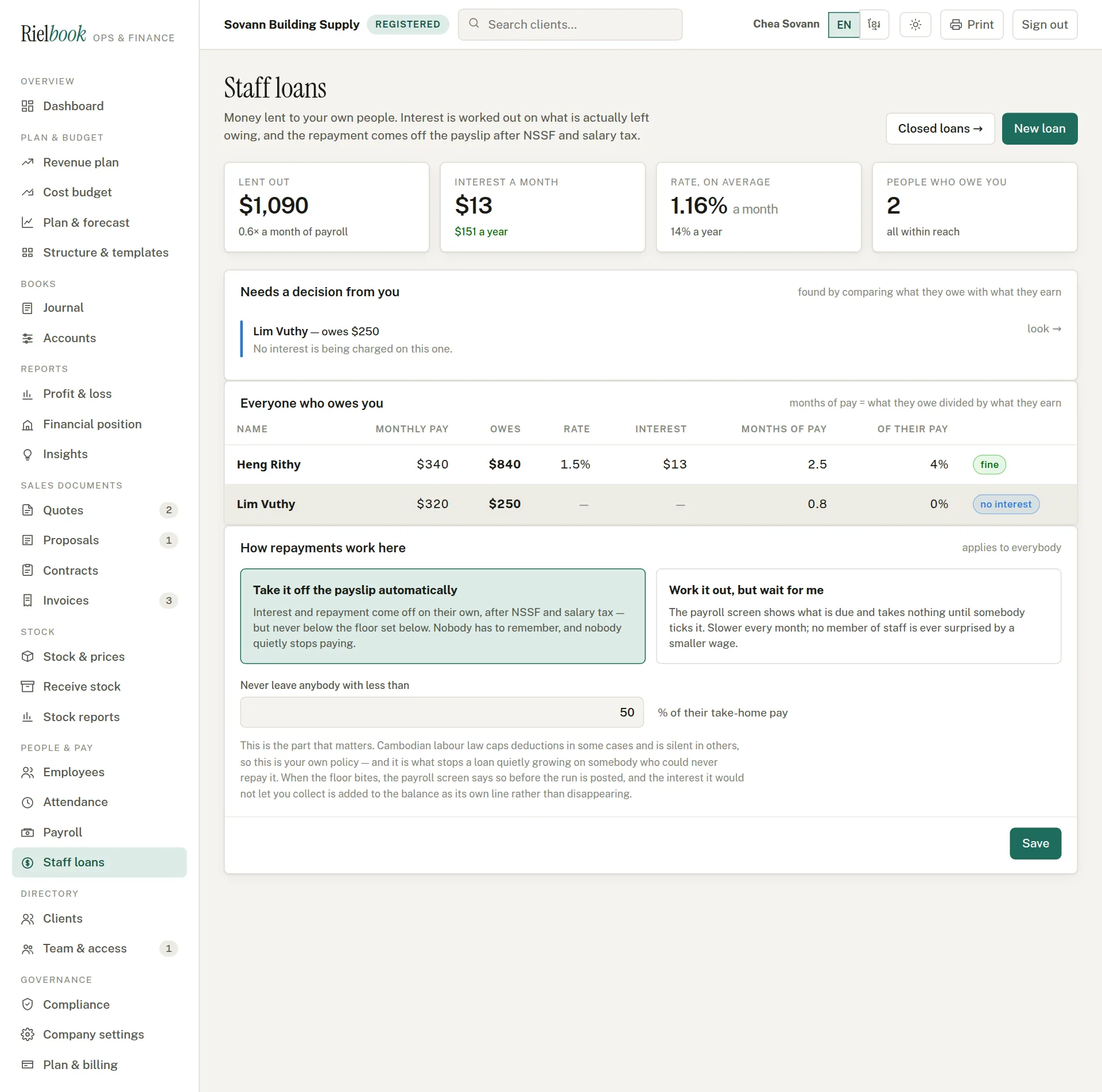Select the Heng Rithy loan row
Screen dimensions: 1102x1092
pos(650,464)
